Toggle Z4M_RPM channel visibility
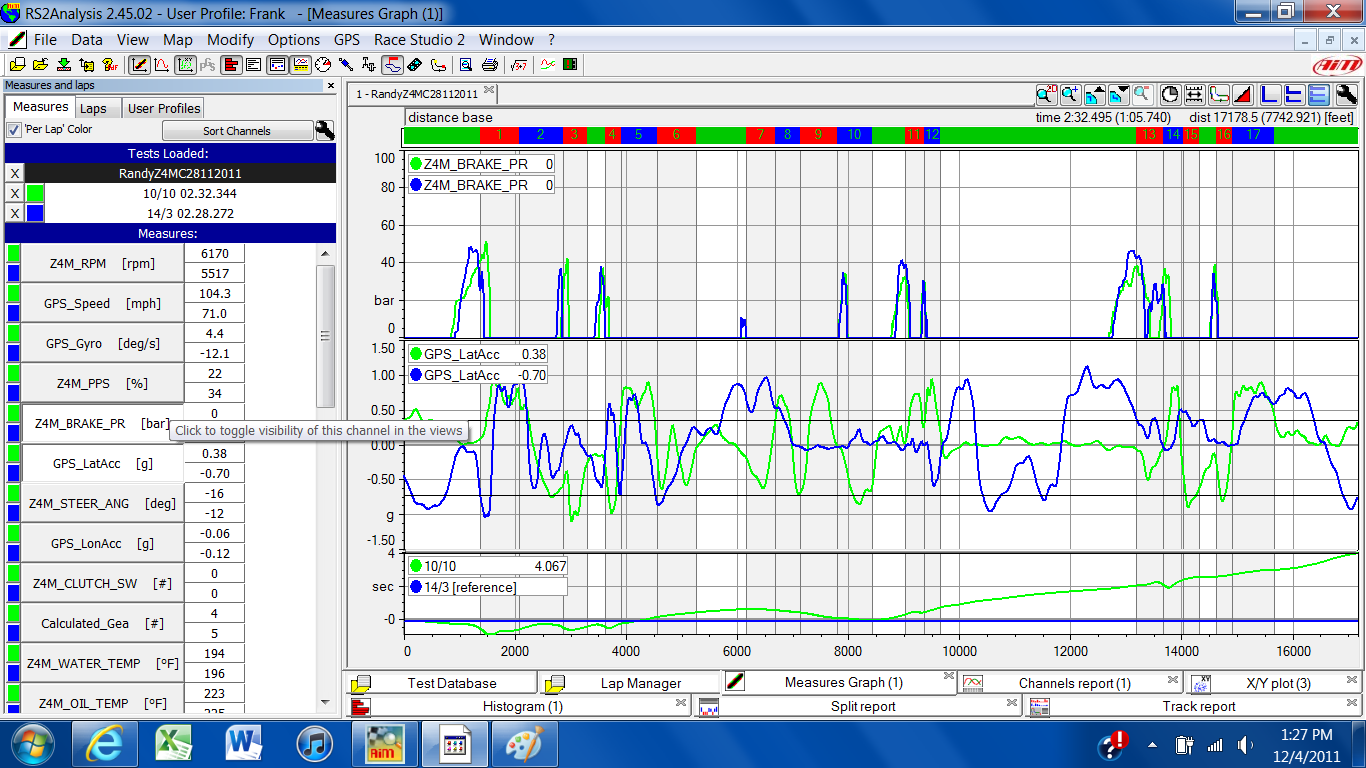 click(x=102, y=263)
